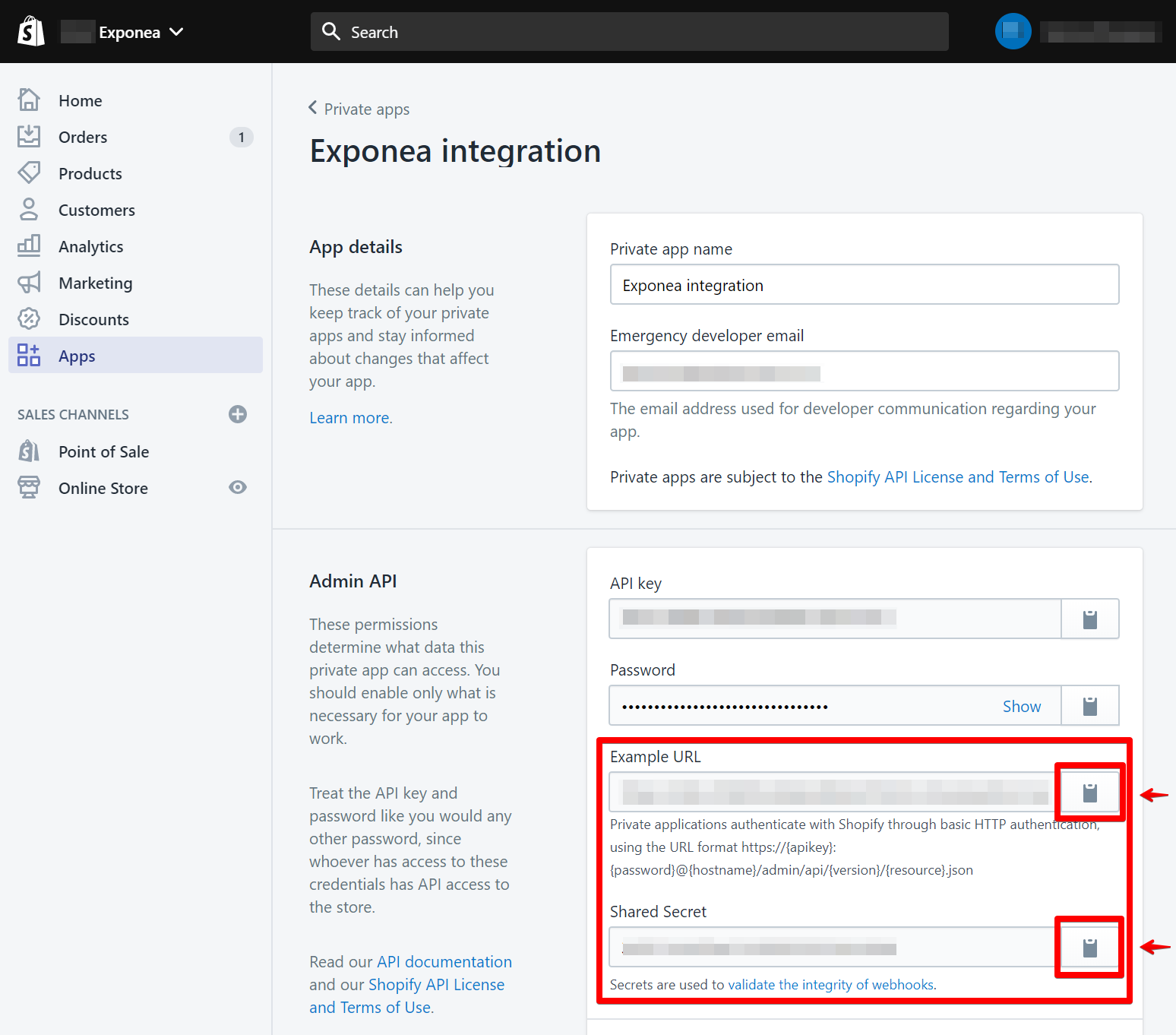1176x1035 pixels.
Task: Open the Learn more link
Action: [x=351, y=418]
